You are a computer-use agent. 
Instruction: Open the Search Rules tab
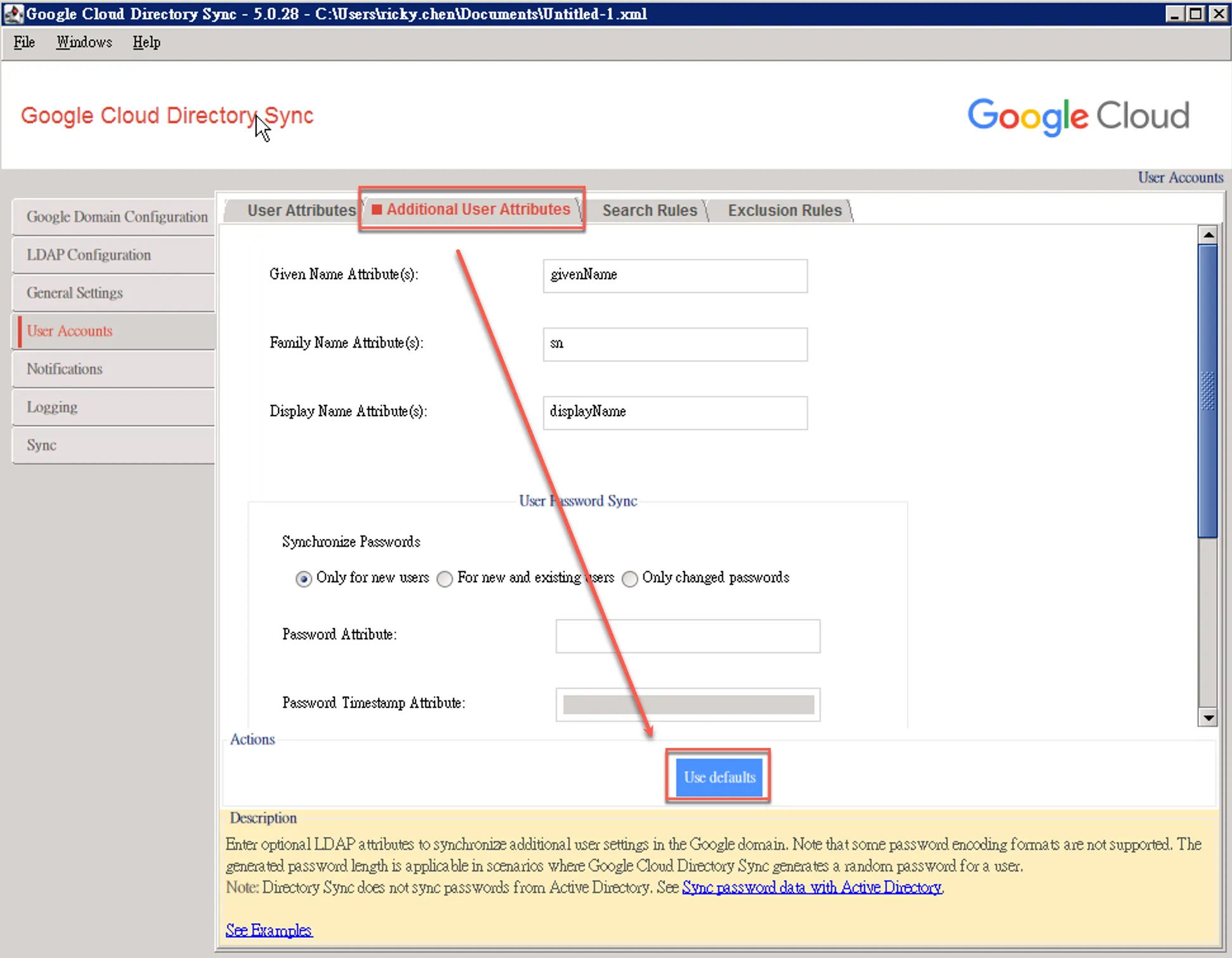pyautogui.click(x=650, y=211)
